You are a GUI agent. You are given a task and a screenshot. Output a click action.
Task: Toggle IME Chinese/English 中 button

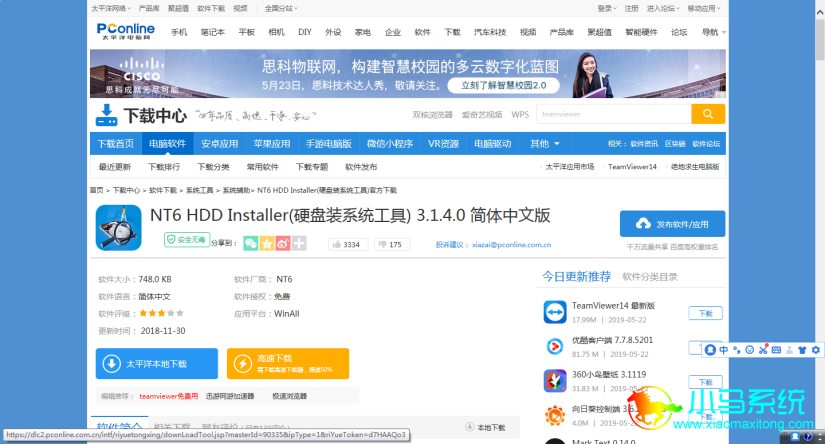[724, 350]
